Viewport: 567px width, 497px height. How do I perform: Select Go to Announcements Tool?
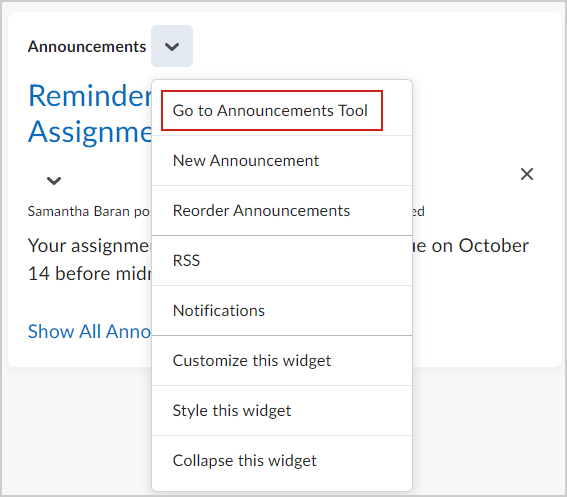coord(272,110)
